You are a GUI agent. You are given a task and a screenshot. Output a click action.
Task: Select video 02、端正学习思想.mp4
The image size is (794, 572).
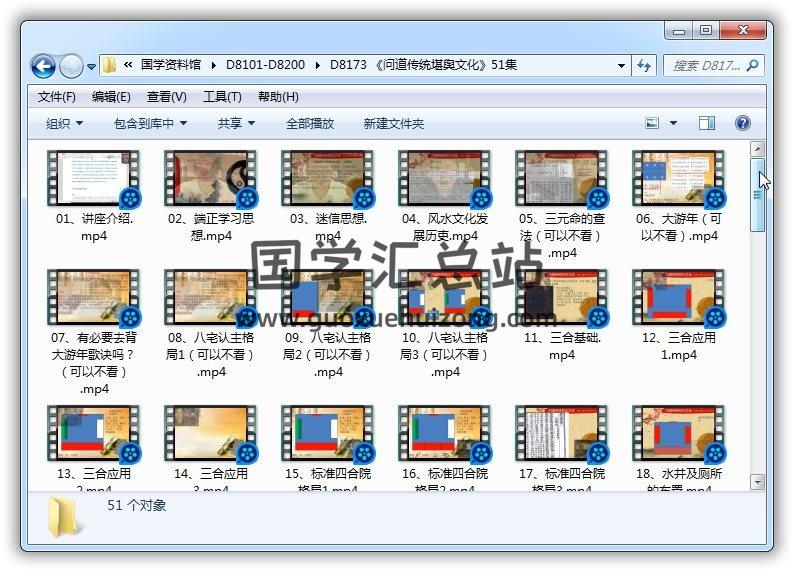[211, 197]
